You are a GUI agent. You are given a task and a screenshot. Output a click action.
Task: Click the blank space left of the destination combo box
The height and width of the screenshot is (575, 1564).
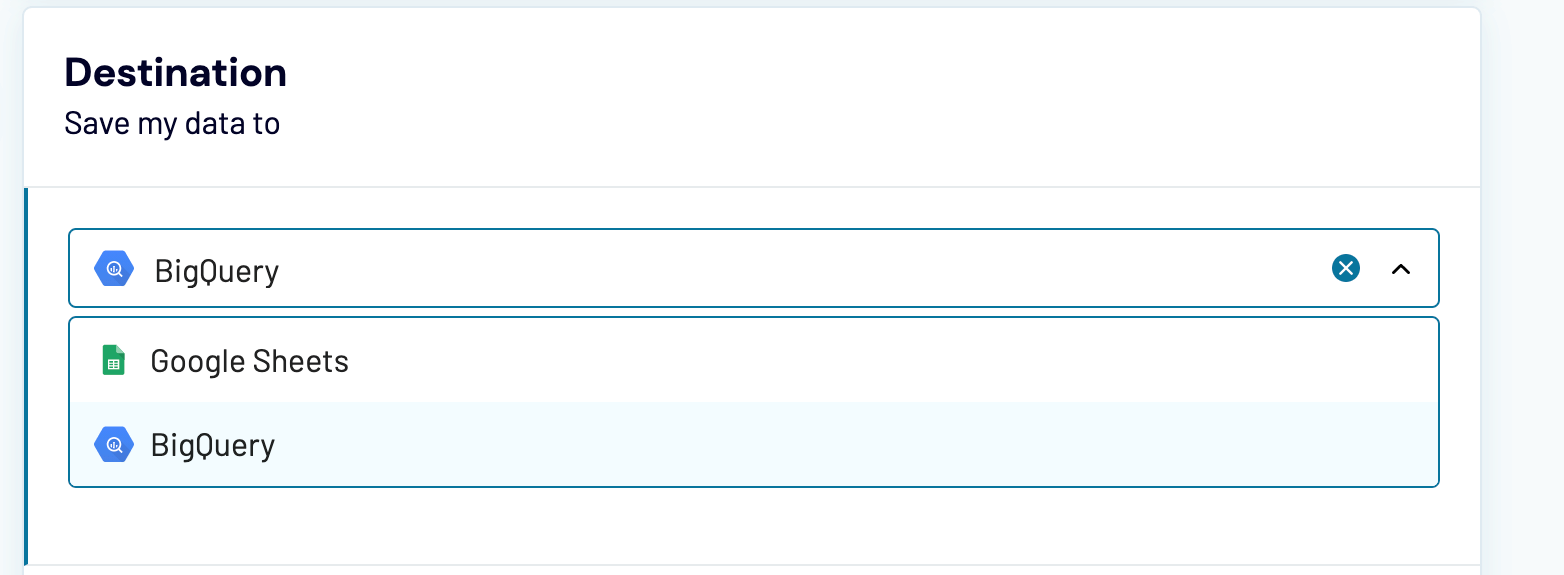coord(48,269)
